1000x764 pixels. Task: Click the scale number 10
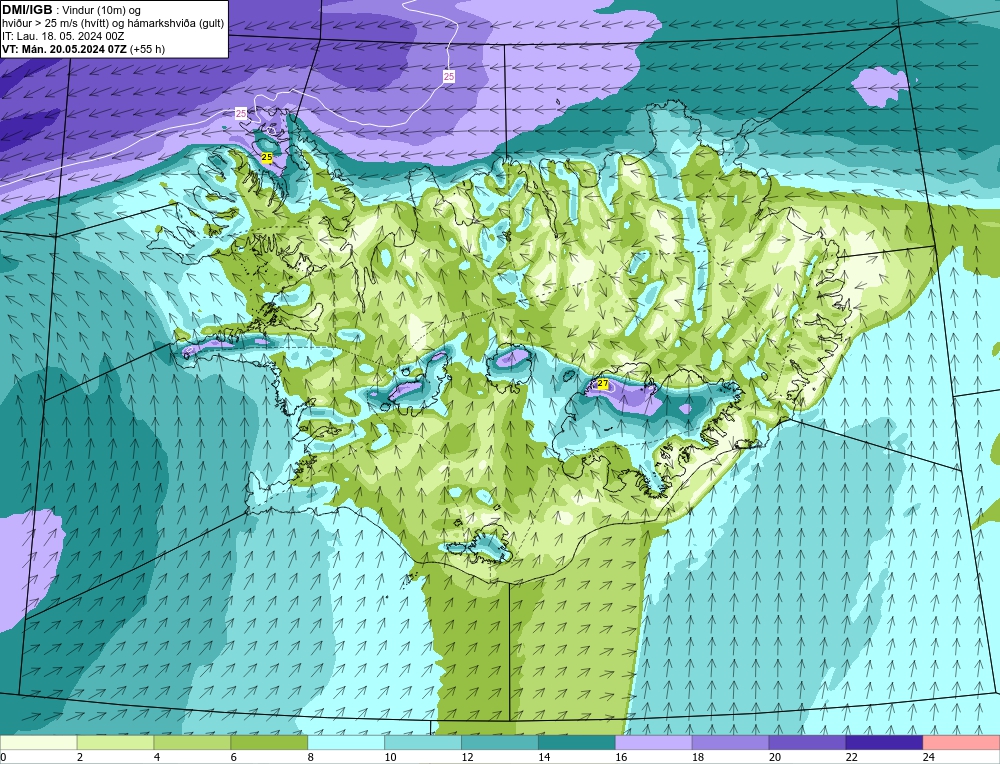point(390,757)
